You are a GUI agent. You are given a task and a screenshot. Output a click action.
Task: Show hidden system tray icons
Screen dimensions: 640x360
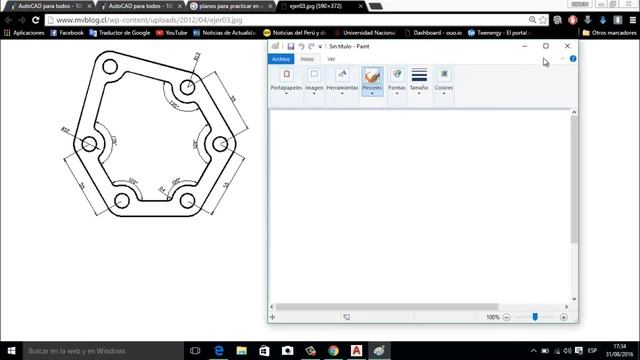(533, 351)
